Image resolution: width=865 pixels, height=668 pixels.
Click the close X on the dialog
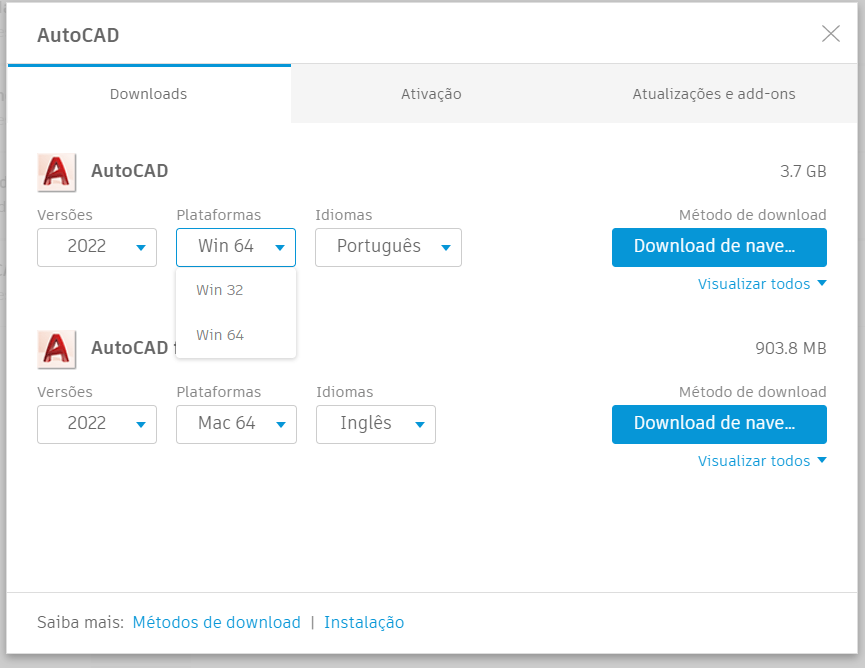tap(830, 33)
